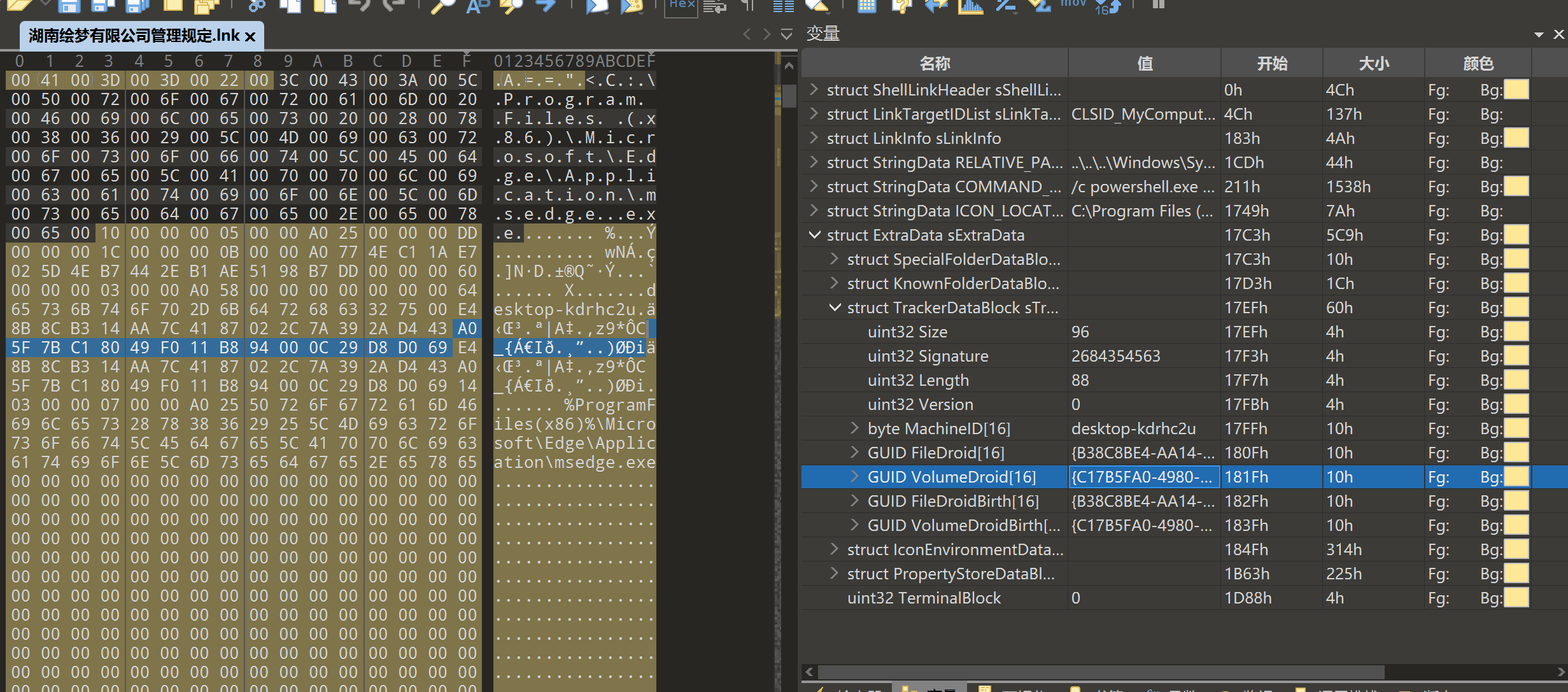Click the variables panel horizontal scrollbar
1568x692 pixels.
coord(1101,672)
